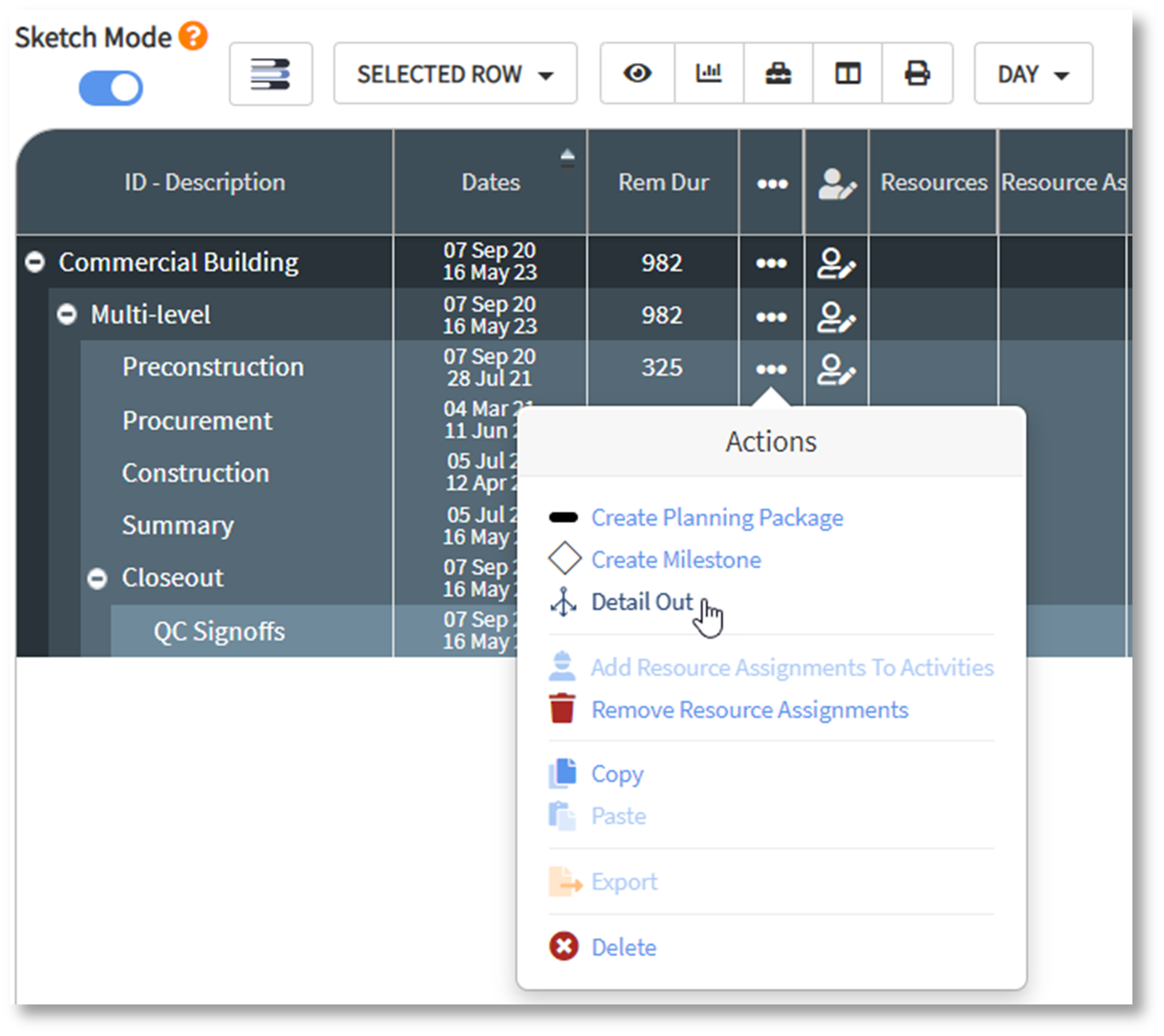
Task: Toggle the eye visibility toolbar button
Action: [637, 73]
